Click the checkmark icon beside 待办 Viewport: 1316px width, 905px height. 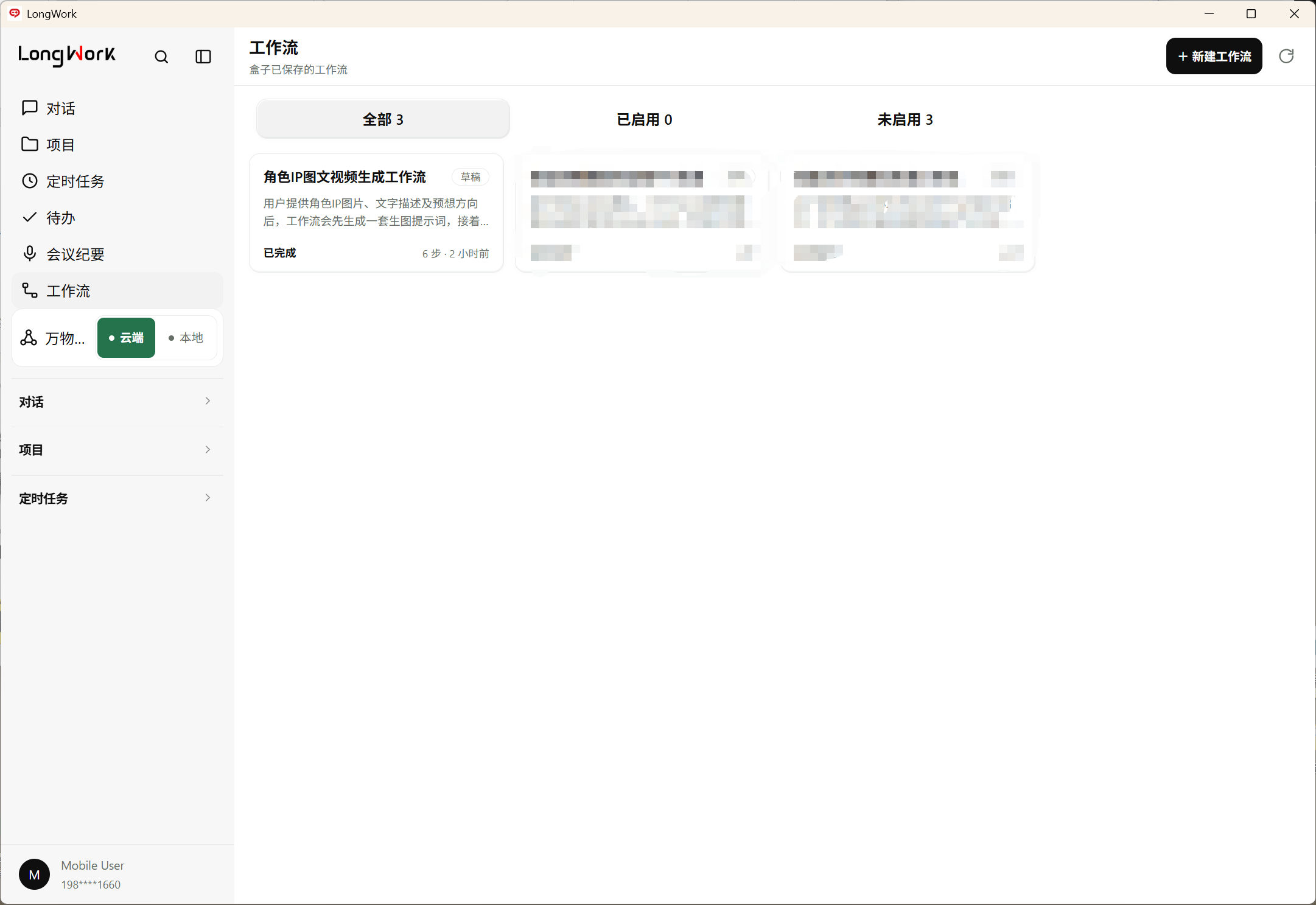(x=30, y=217)
